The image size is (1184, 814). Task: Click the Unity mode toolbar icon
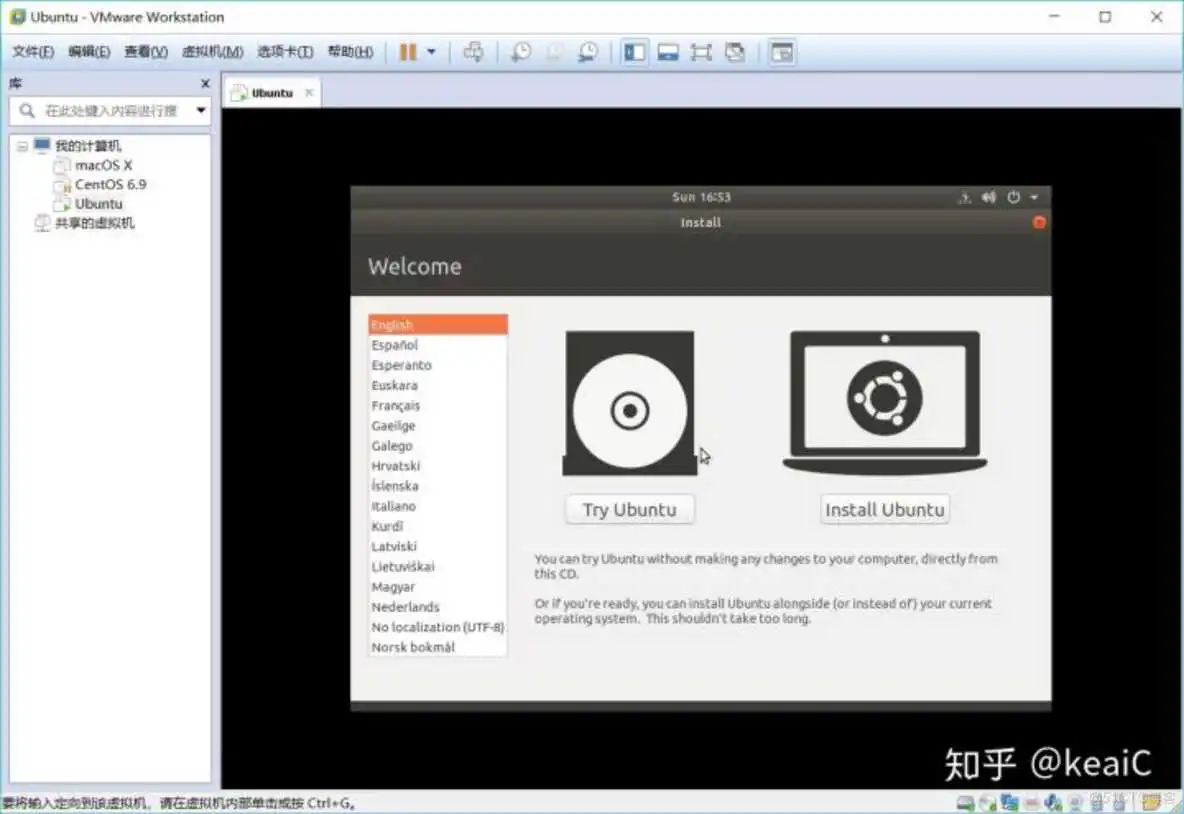pos(735,51)
